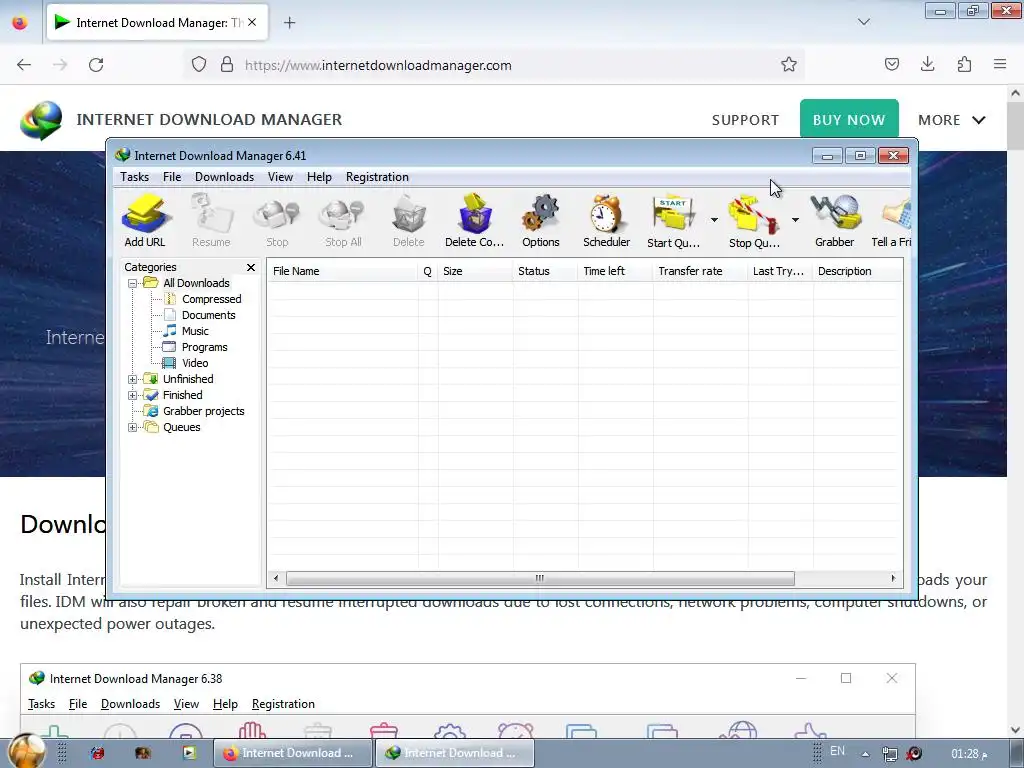The image size is (1024, 768).
Task: Sort by Transfer rate column header
Action: [700, 271]
